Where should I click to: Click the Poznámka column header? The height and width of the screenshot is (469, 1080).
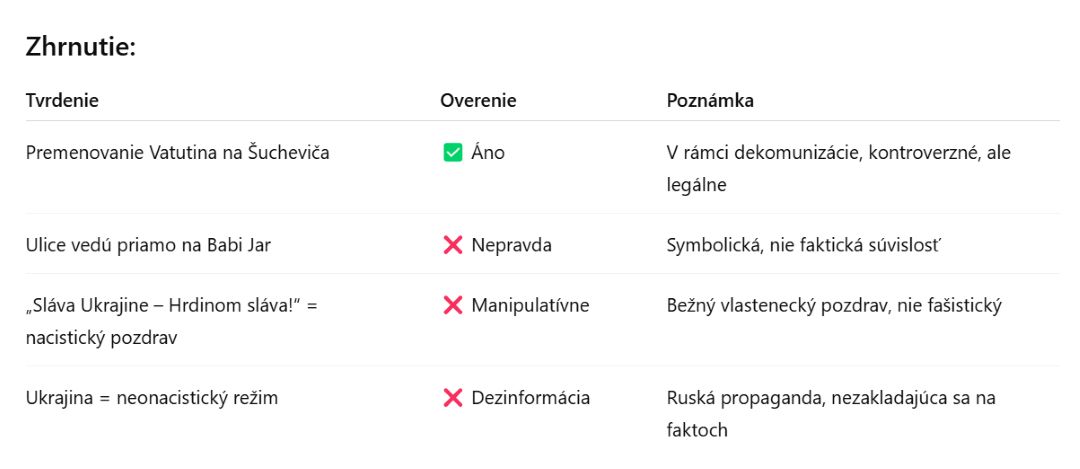(710, 101)
